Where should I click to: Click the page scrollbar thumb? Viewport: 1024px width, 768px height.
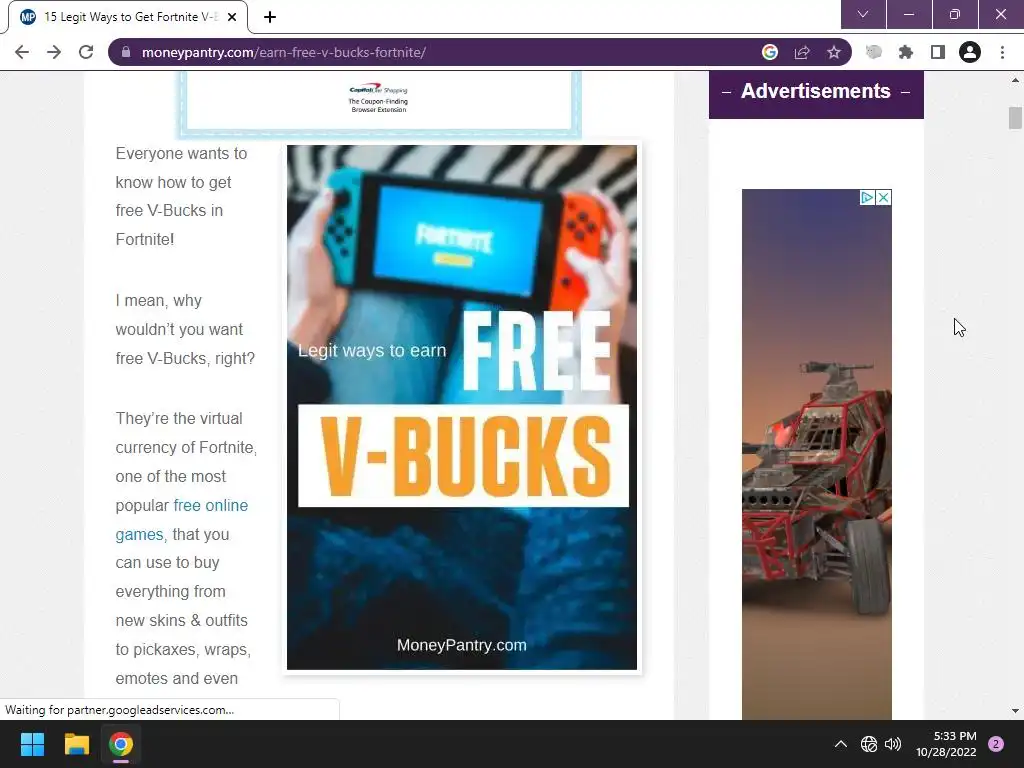coord(1015,118)
